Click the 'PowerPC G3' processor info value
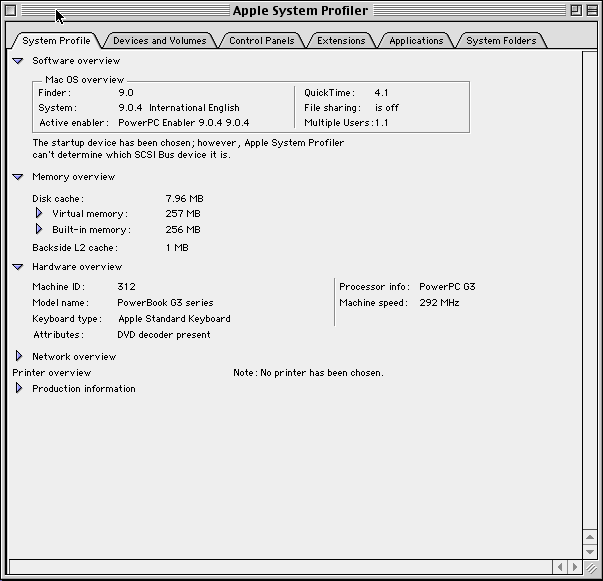Viewport: 603px width, 581px height. pos(447,286)
